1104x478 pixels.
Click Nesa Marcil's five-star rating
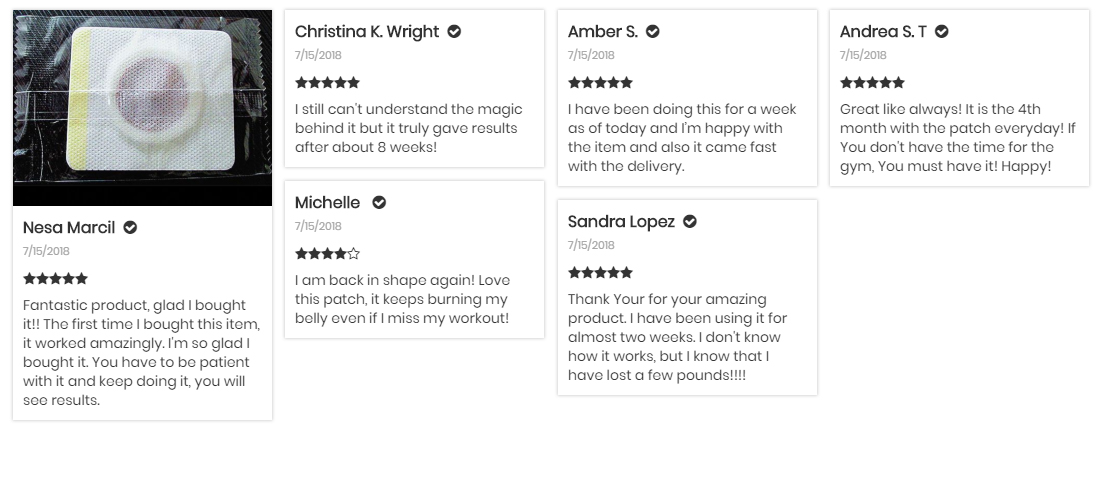55,279
